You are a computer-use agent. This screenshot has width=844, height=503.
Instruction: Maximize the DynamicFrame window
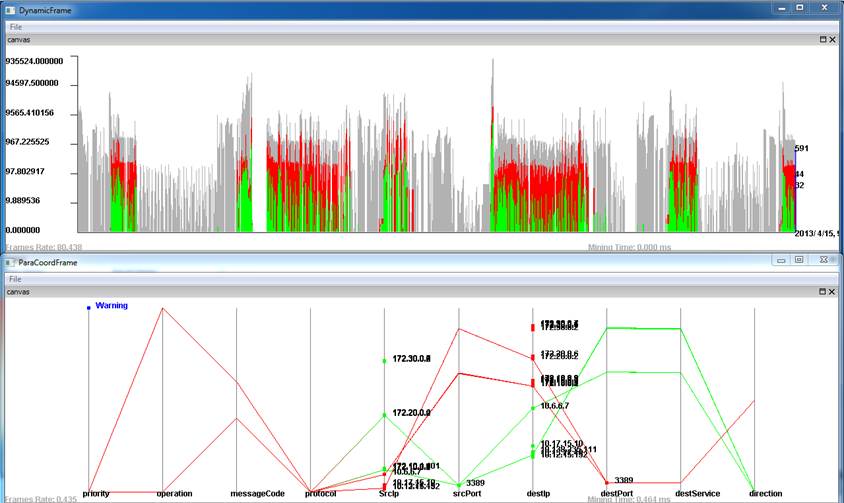pos(800,8)
